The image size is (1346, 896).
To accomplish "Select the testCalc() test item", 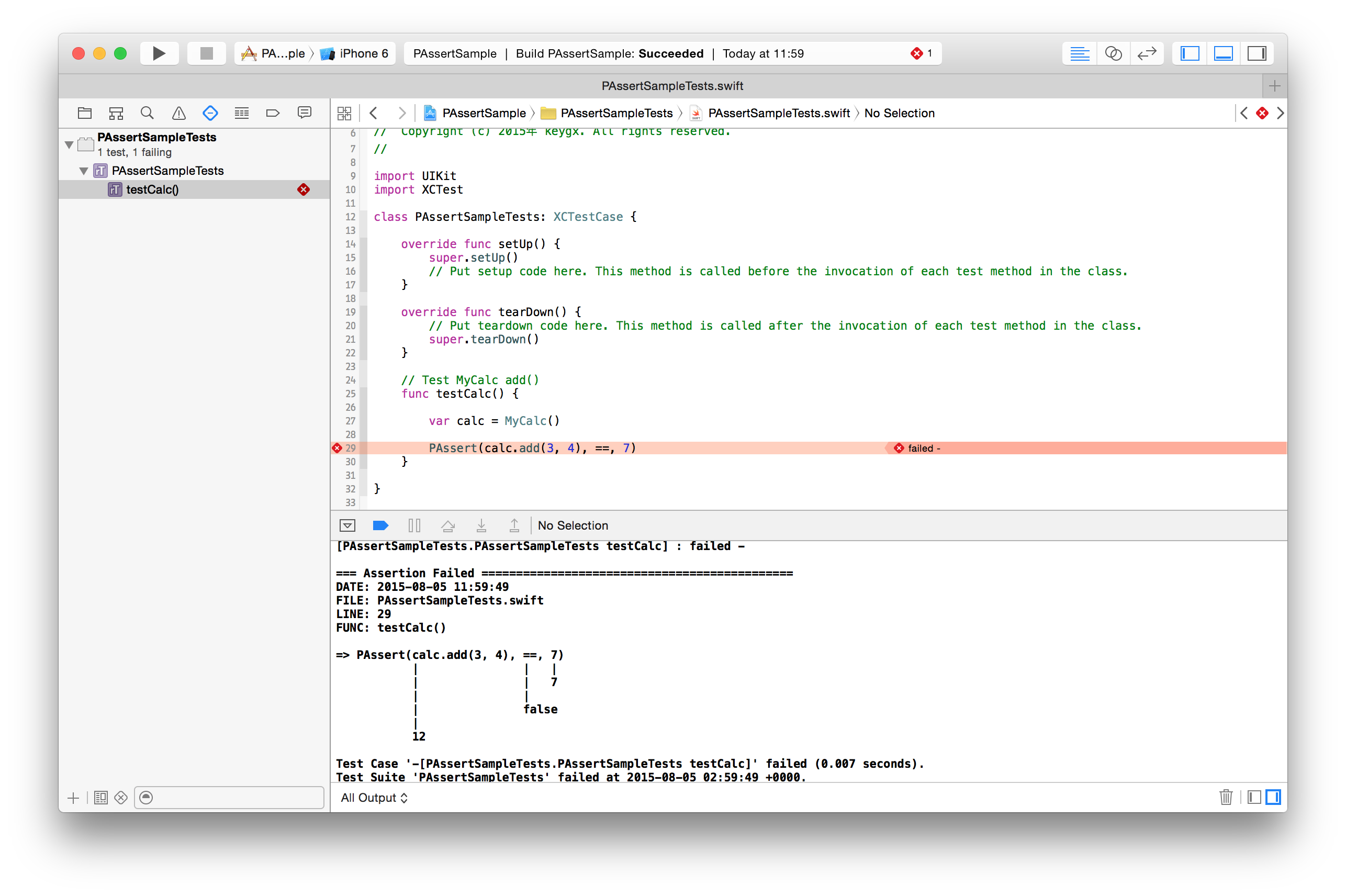I will 152,189.
